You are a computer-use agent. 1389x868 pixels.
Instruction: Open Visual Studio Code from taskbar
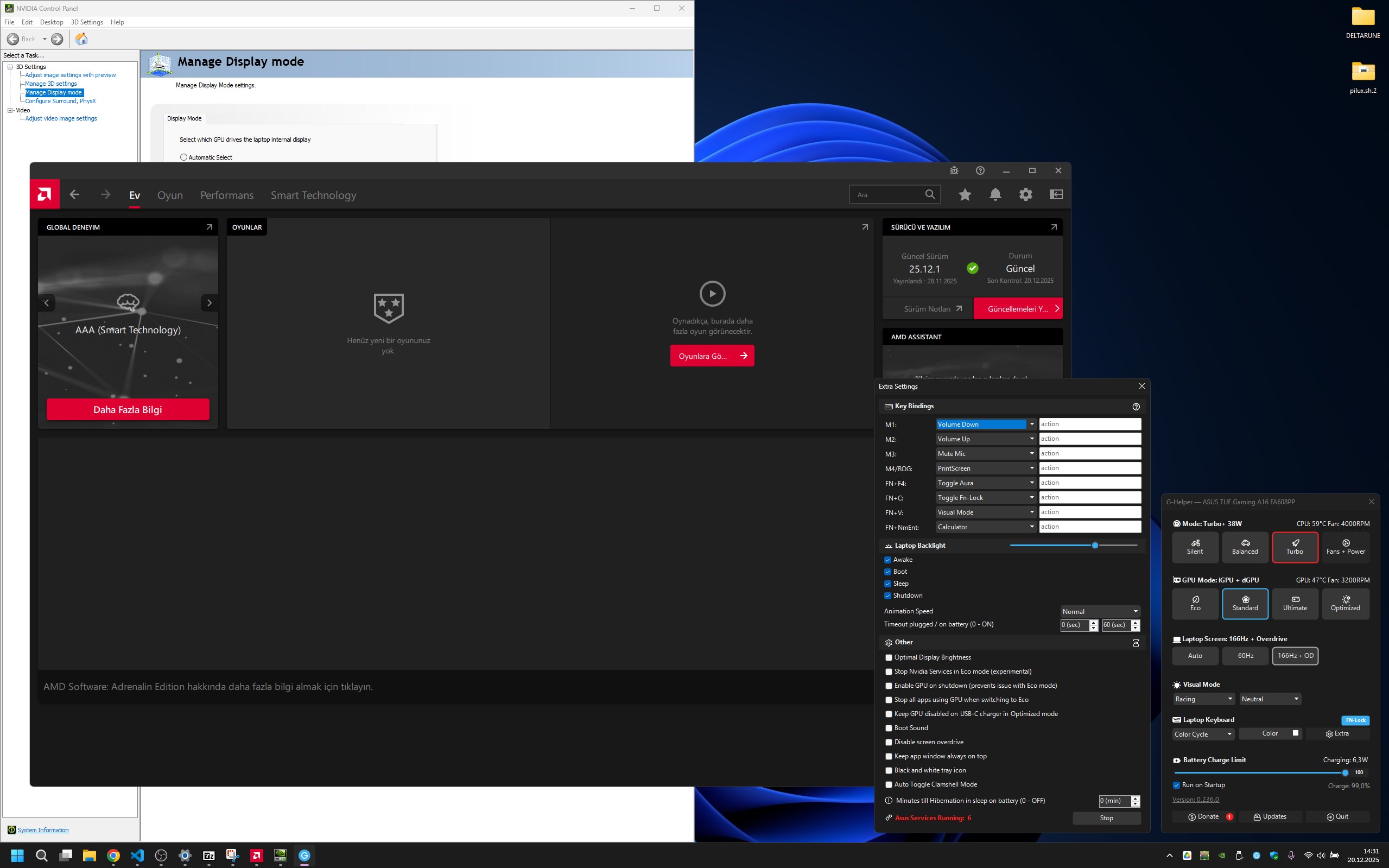click(137, 856)
